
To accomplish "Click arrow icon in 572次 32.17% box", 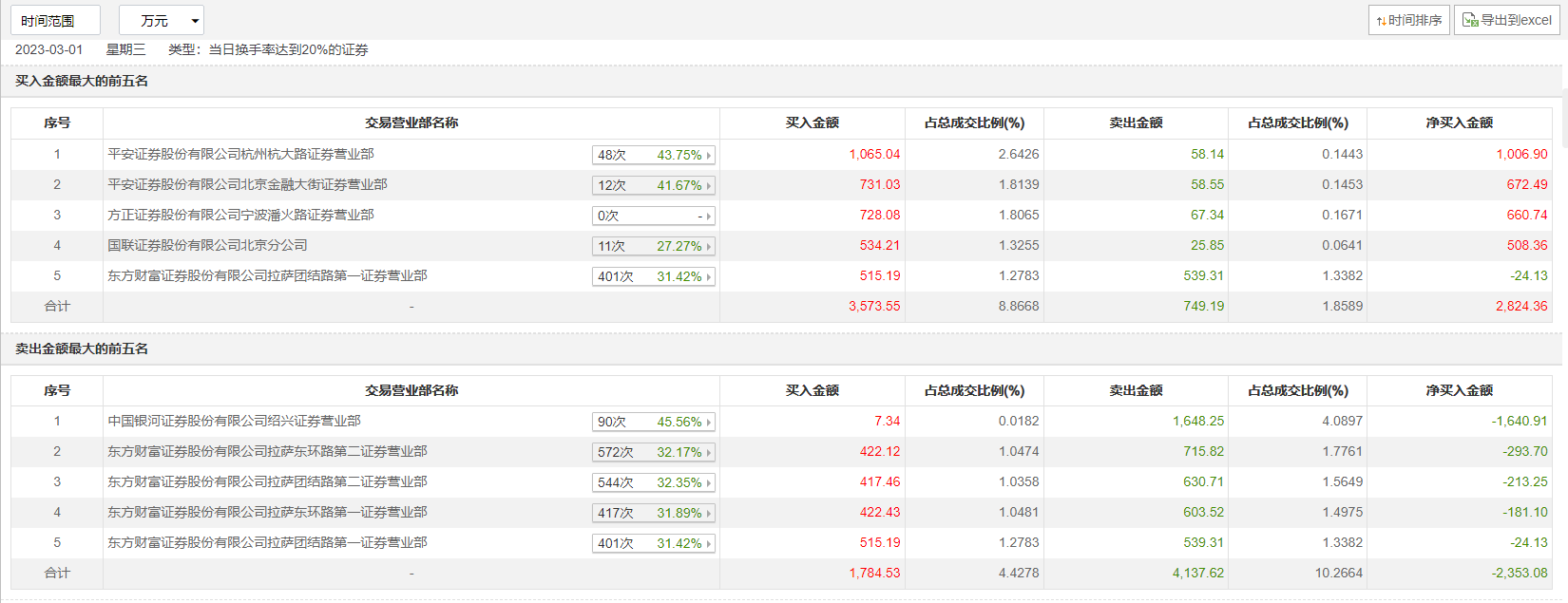I will pyautogui.click(x=708, y=453).
